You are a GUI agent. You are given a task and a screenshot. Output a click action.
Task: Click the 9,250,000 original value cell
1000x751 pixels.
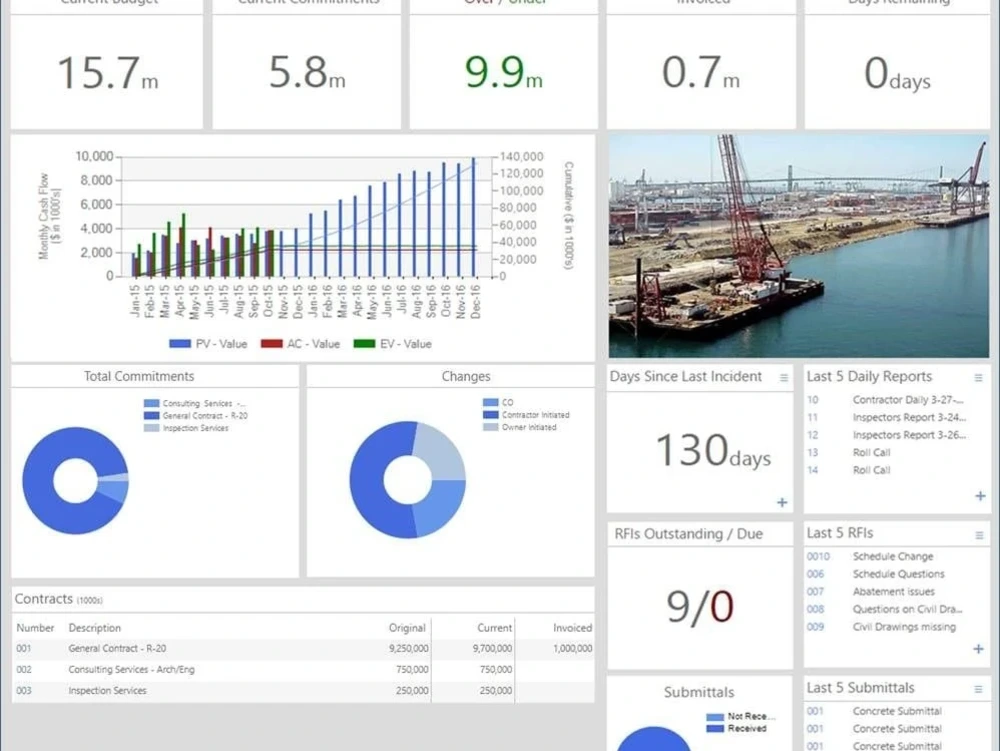[x=408, y=648]
